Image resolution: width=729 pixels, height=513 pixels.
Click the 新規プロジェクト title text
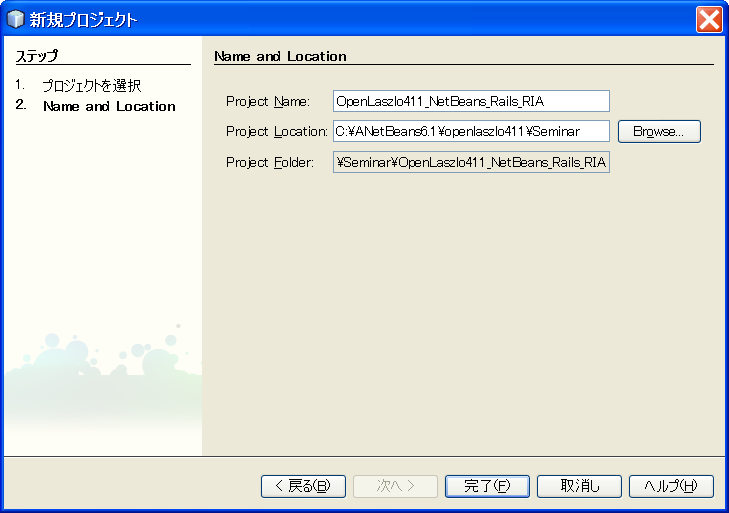click(84, 20)
